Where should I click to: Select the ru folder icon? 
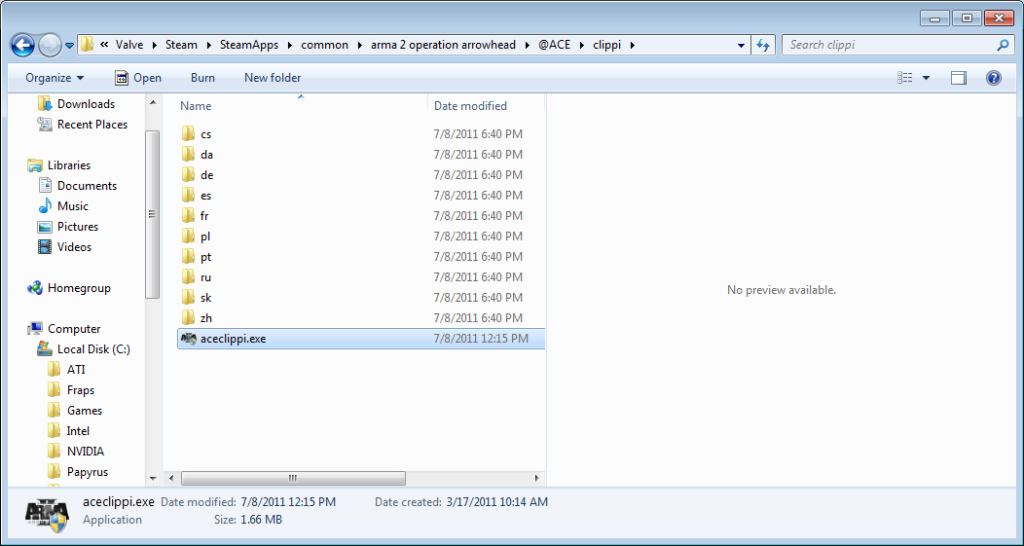coord(188,277)
